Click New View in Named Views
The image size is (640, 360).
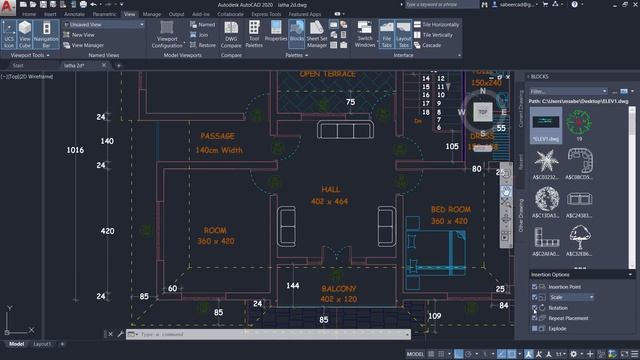click(x=79, y=35)
